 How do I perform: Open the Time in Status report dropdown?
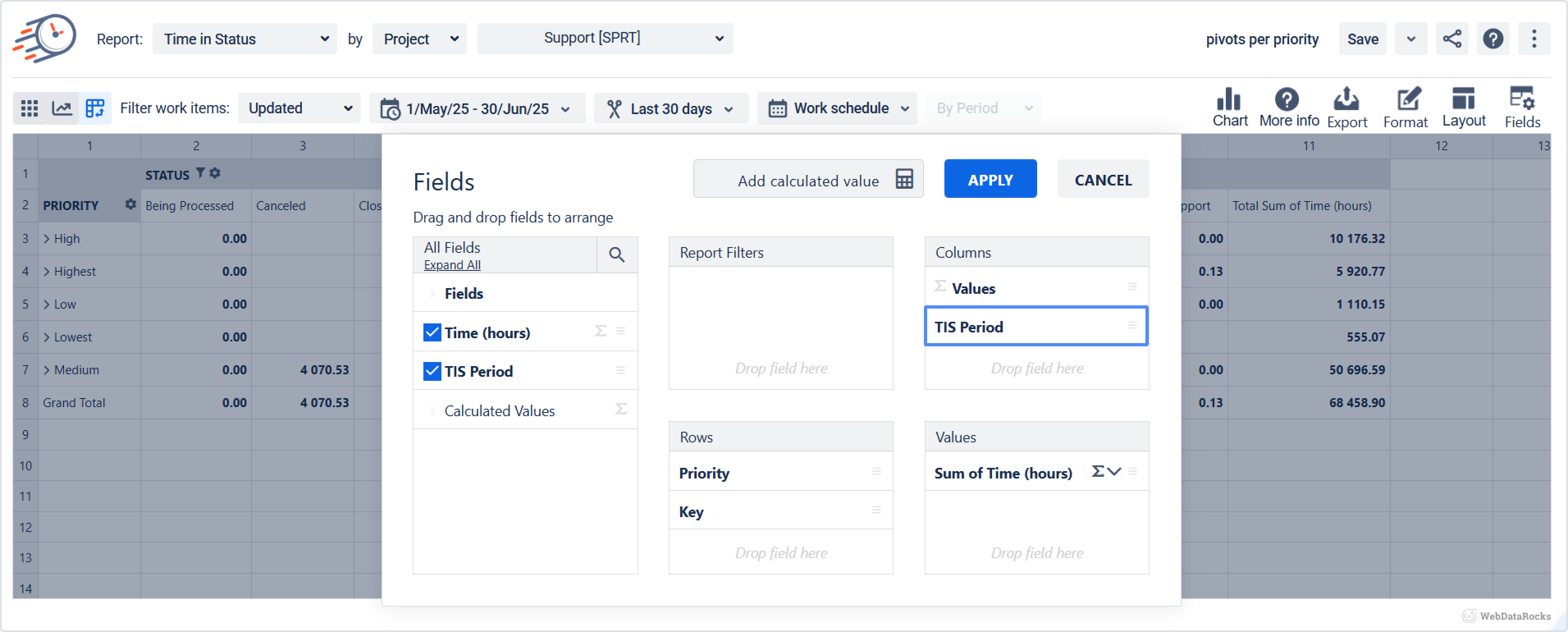coord(245,39)
